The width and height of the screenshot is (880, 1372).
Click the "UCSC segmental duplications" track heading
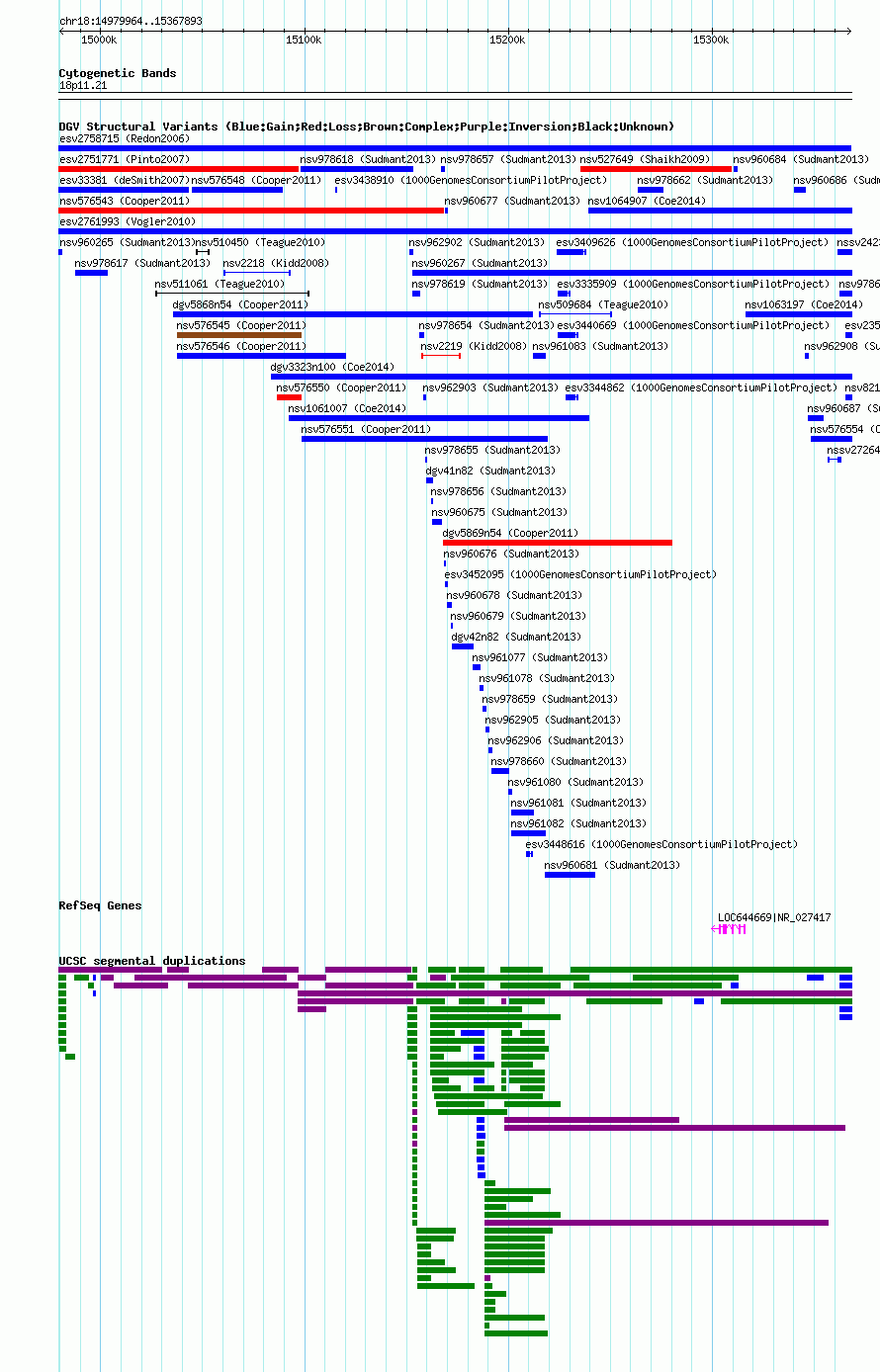point(151,961)
